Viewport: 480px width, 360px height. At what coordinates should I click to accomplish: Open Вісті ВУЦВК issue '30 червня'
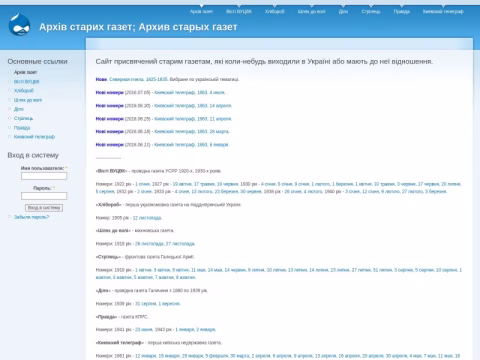(252, 191)
